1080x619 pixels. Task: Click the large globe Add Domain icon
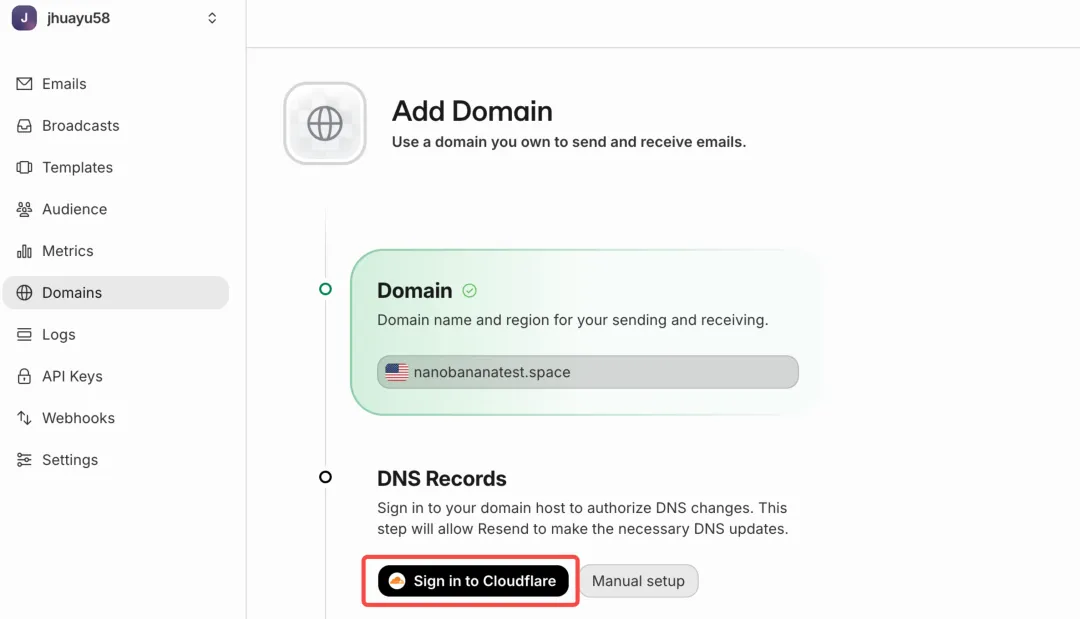coord(325,124)
